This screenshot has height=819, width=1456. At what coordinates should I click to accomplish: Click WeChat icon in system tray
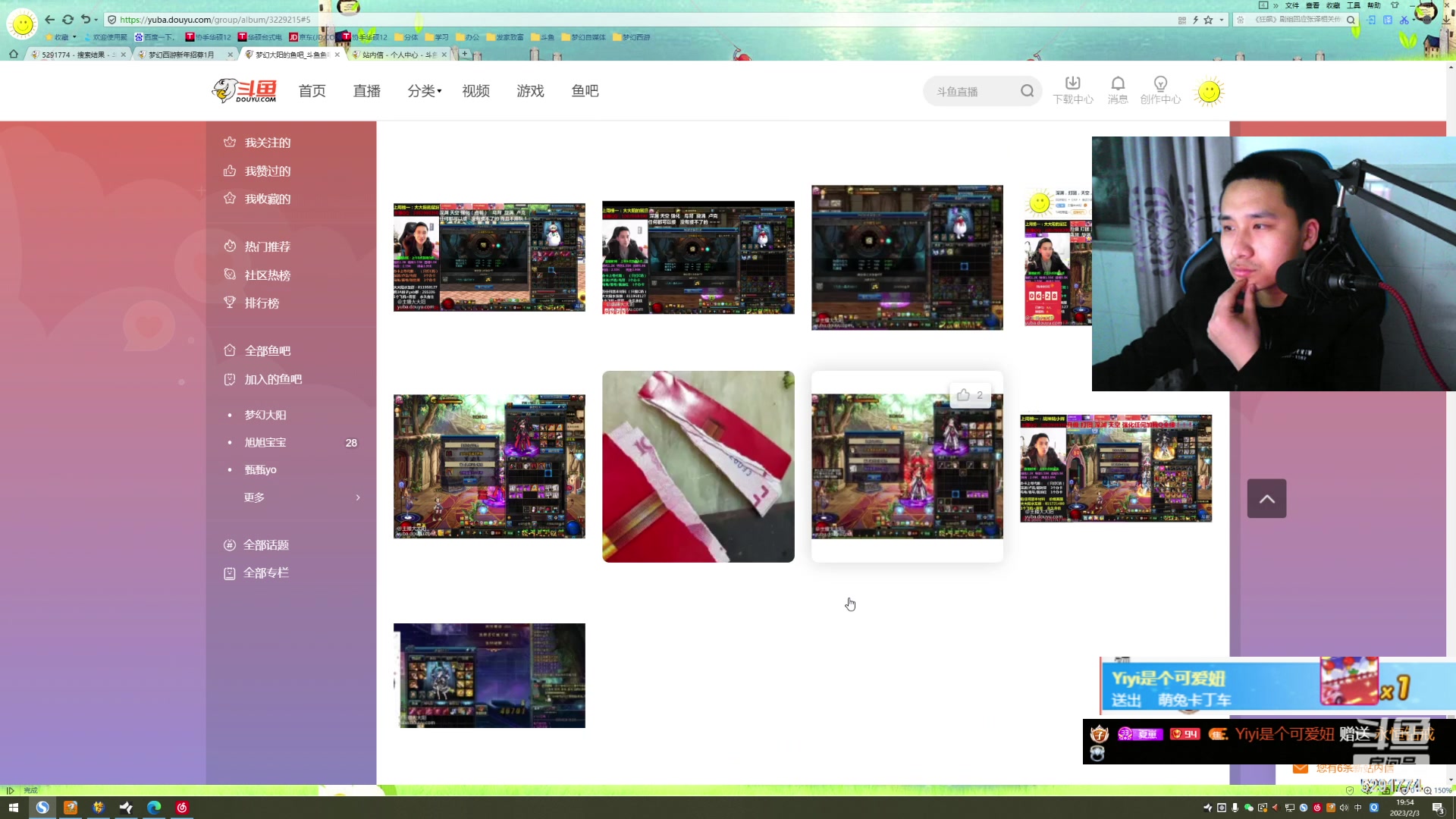point(1249,808)
